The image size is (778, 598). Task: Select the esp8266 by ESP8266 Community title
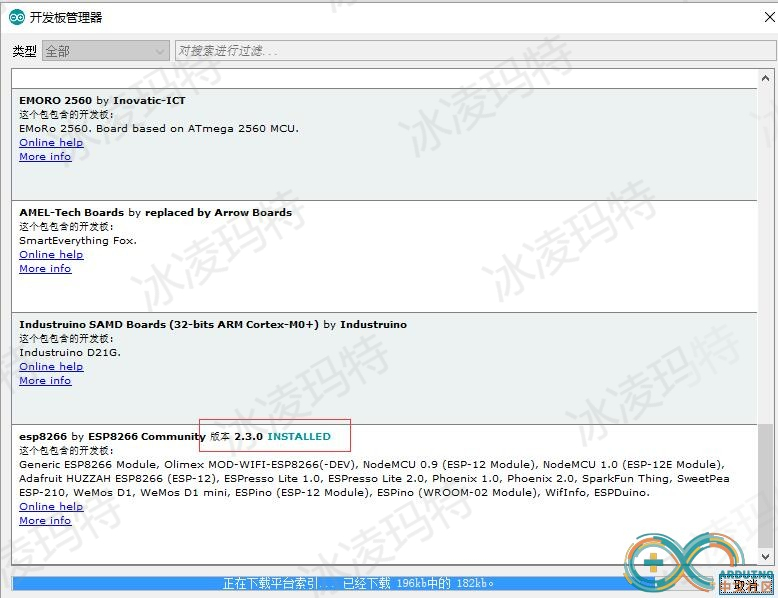pyautogui.click(x=112, y=437)
